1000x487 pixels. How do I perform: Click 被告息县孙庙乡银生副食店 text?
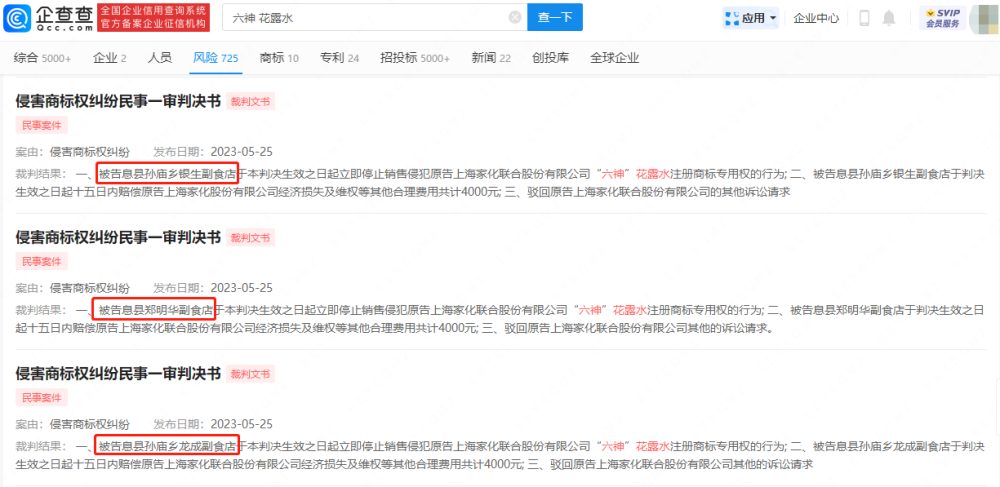[x=167, y=173]
